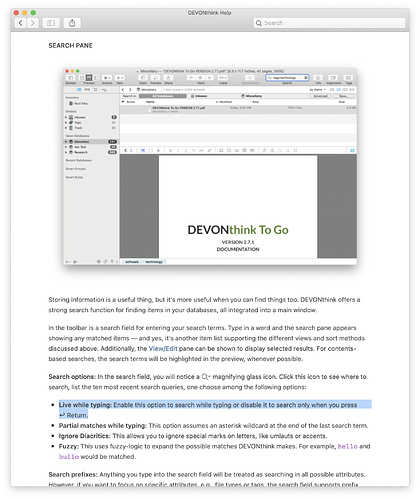Click the purple 'hello' code word

pos(347,446)
